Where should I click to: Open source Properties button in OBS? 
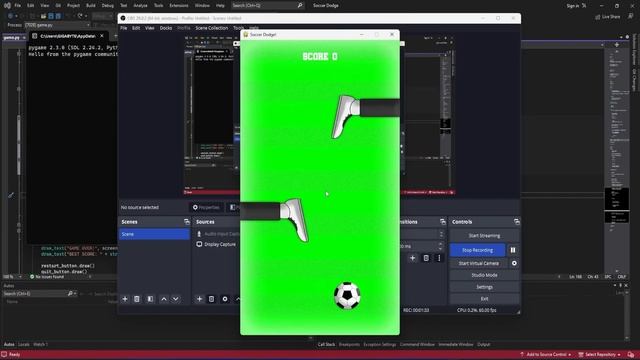click(206, 207)
